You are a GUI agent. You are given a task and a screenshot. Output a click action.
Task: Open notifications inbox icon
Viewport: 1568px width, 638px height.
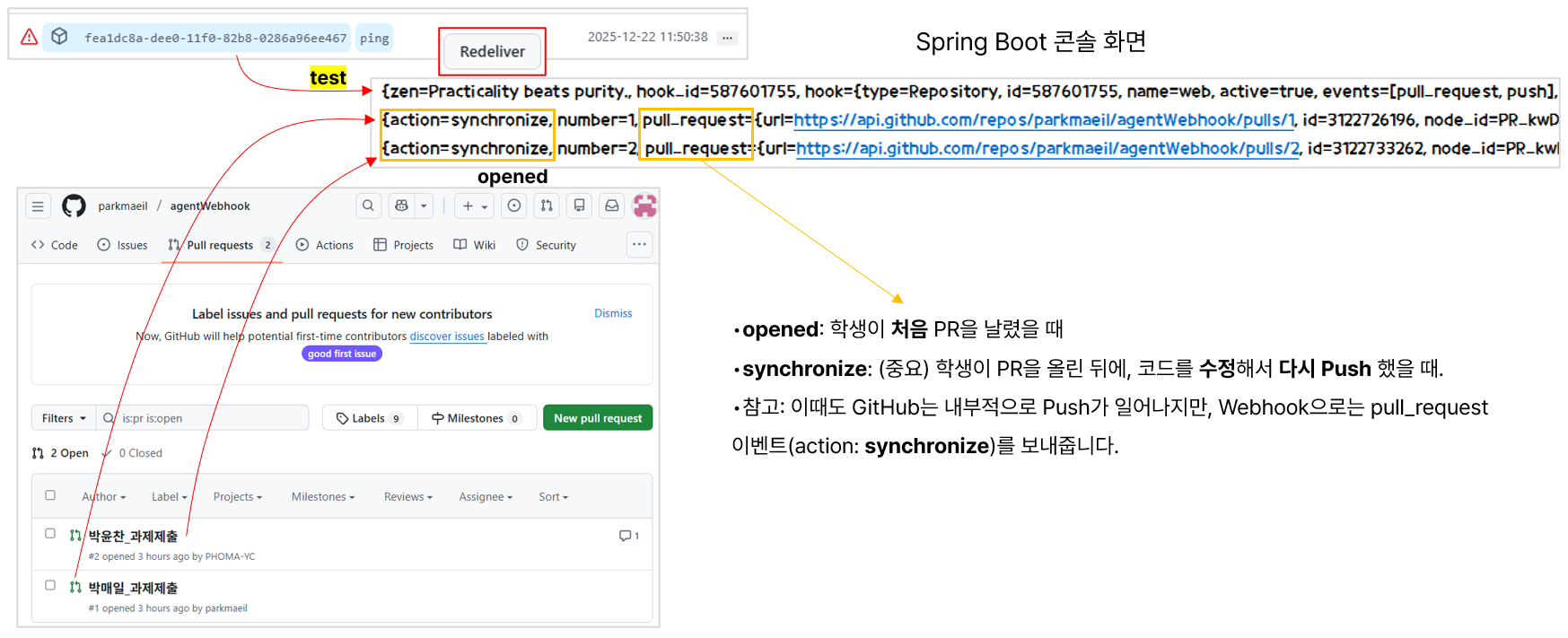coord(612,206)
